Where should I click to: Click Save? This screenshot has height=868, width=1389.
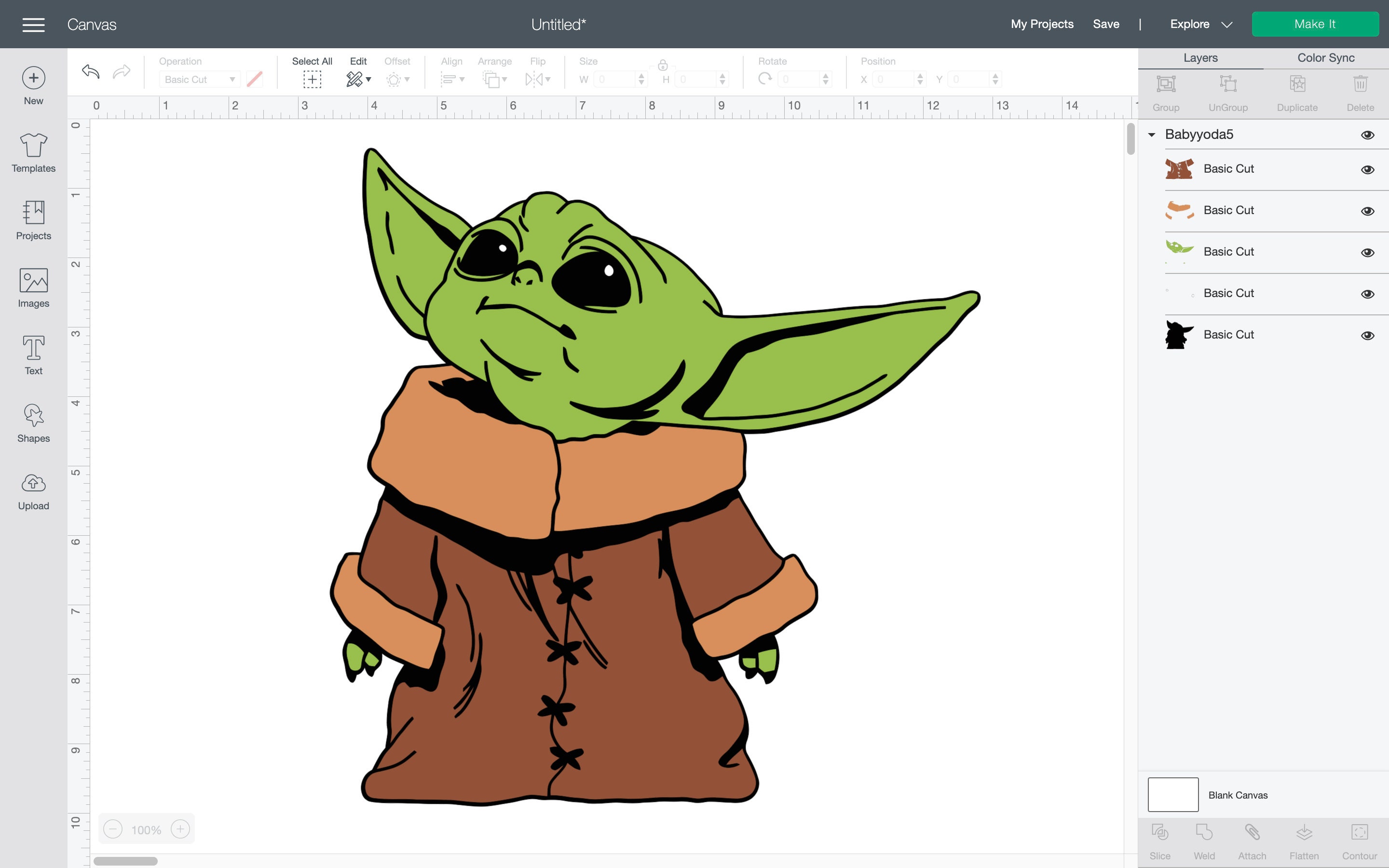pos(1106,24)
